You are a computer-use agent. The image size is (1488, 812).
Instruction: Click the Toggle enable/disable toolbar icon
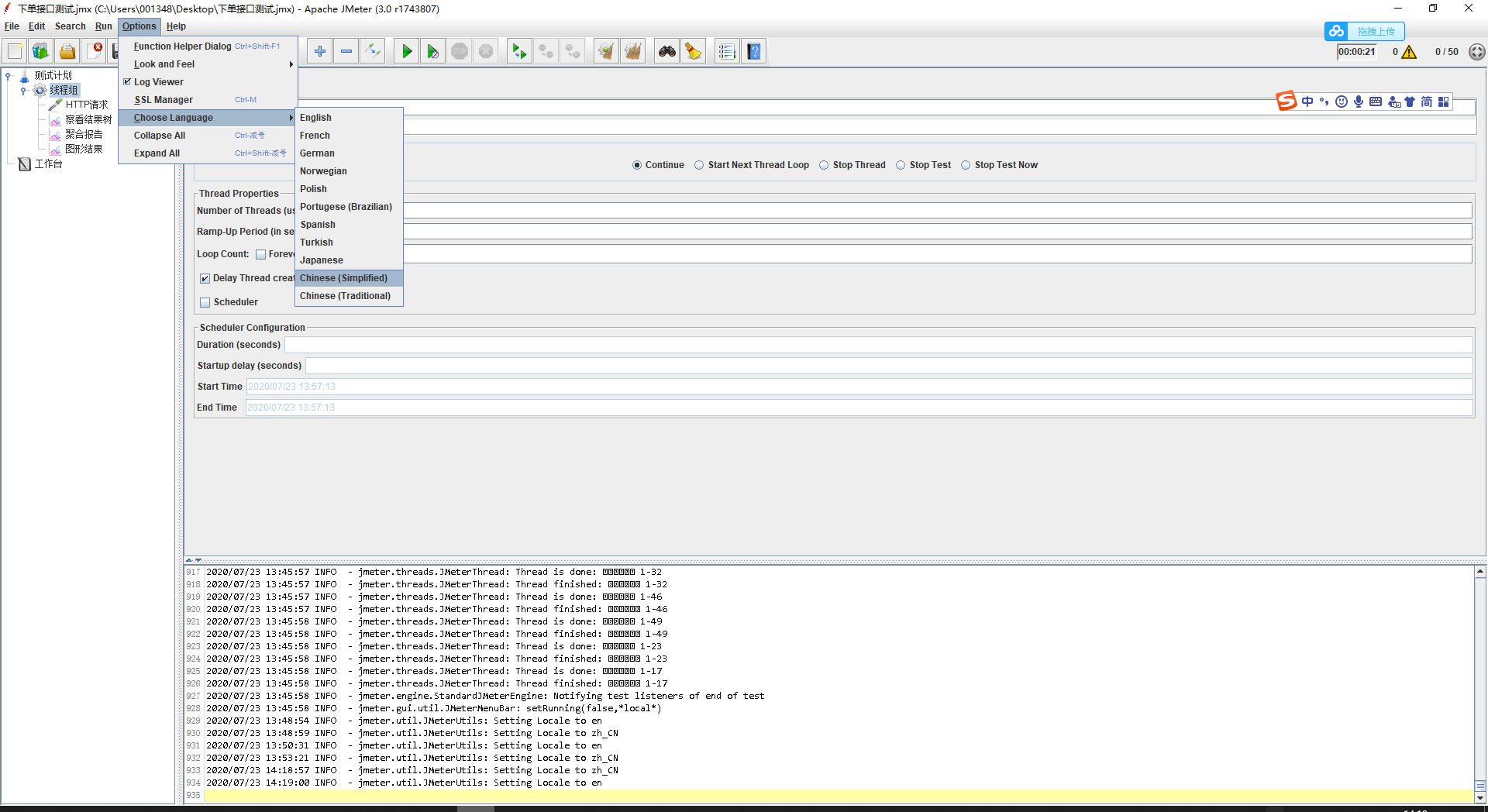pos(373,51)
